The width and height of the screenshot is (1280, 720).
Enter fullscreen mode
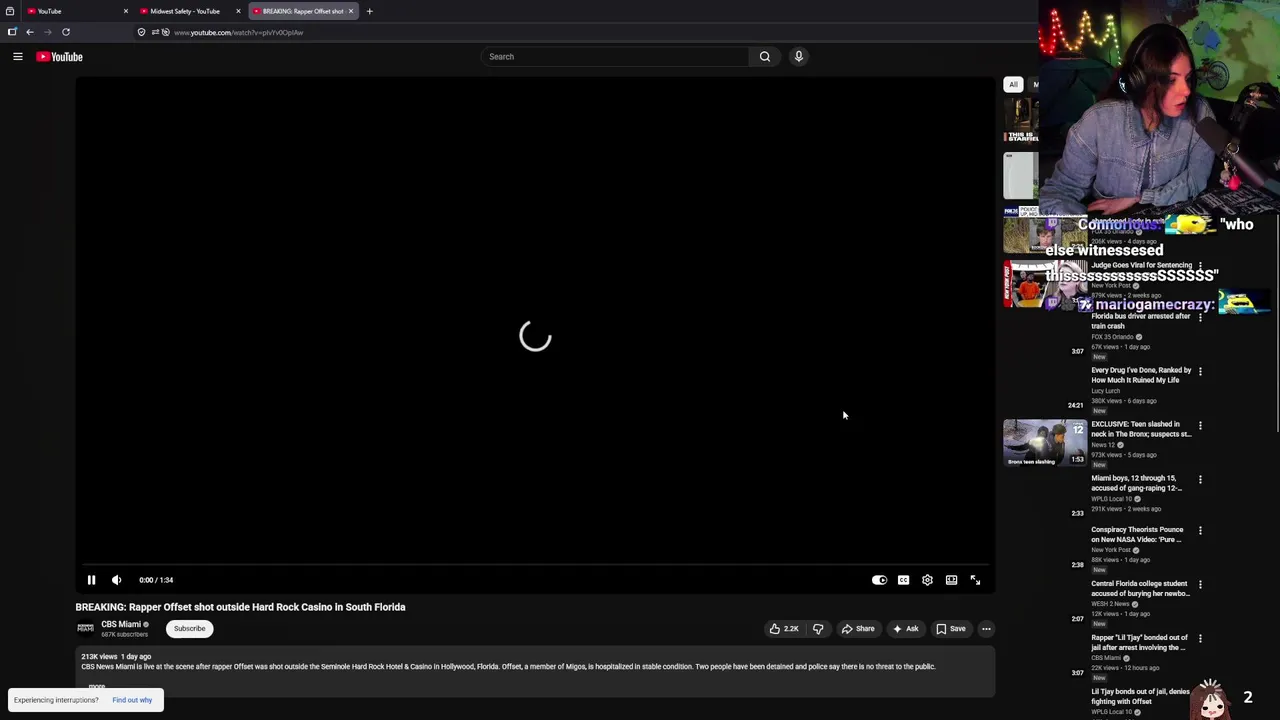pos(975,580)
